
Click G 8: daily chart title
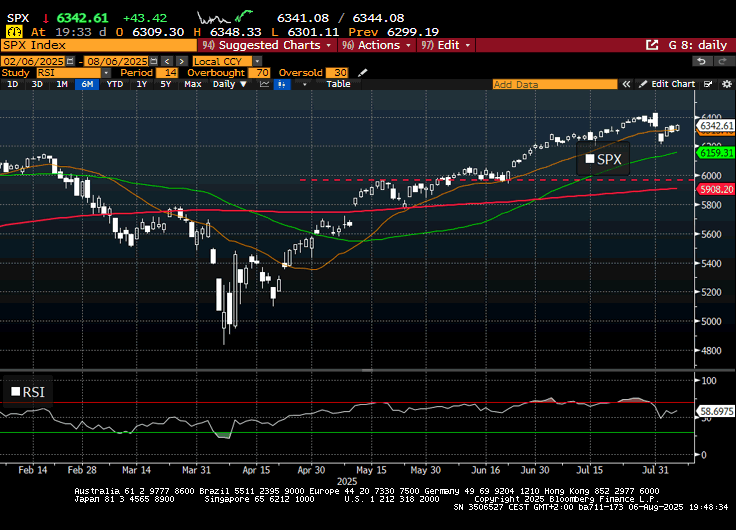tap(698, 45)
